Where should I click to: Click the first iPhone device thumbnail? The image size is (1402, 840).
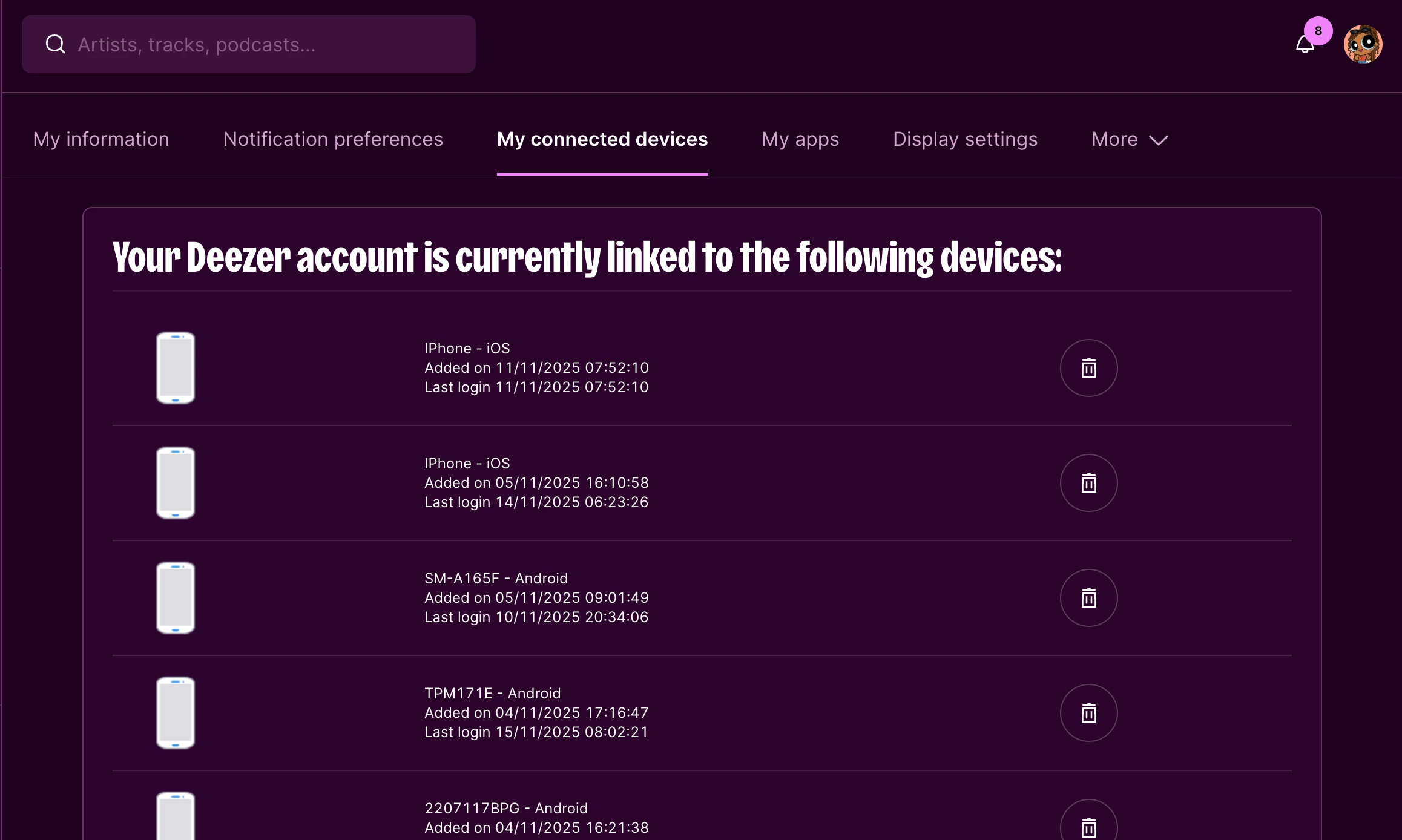click(176, 368)
